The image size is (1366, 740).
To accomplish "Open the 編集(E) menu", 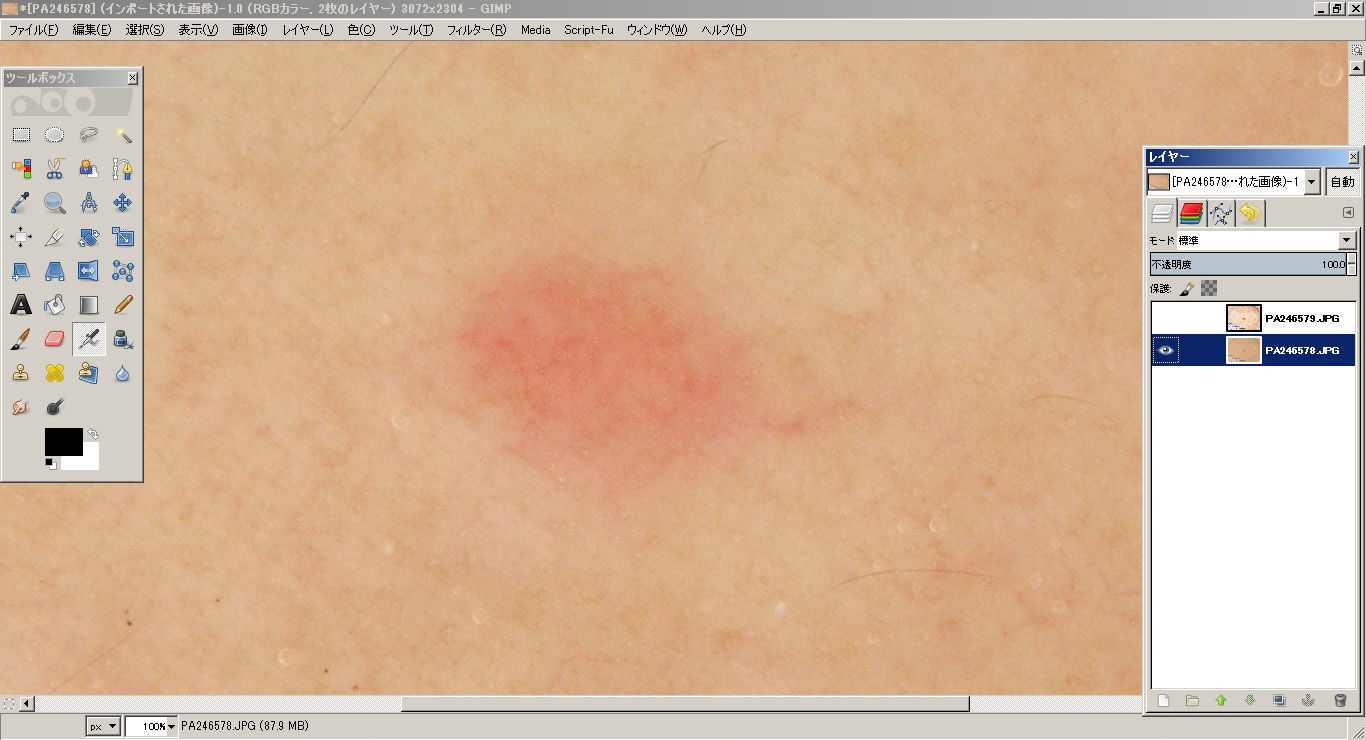I will (92, 30).
